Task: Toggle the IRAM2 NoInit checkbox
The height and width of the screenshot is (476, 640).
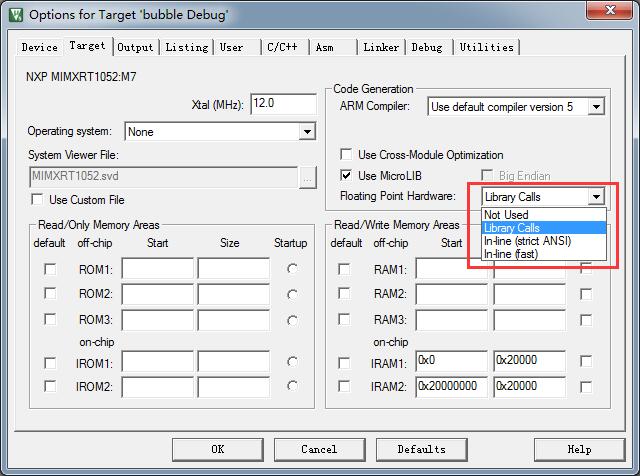Action: (586, 387)
